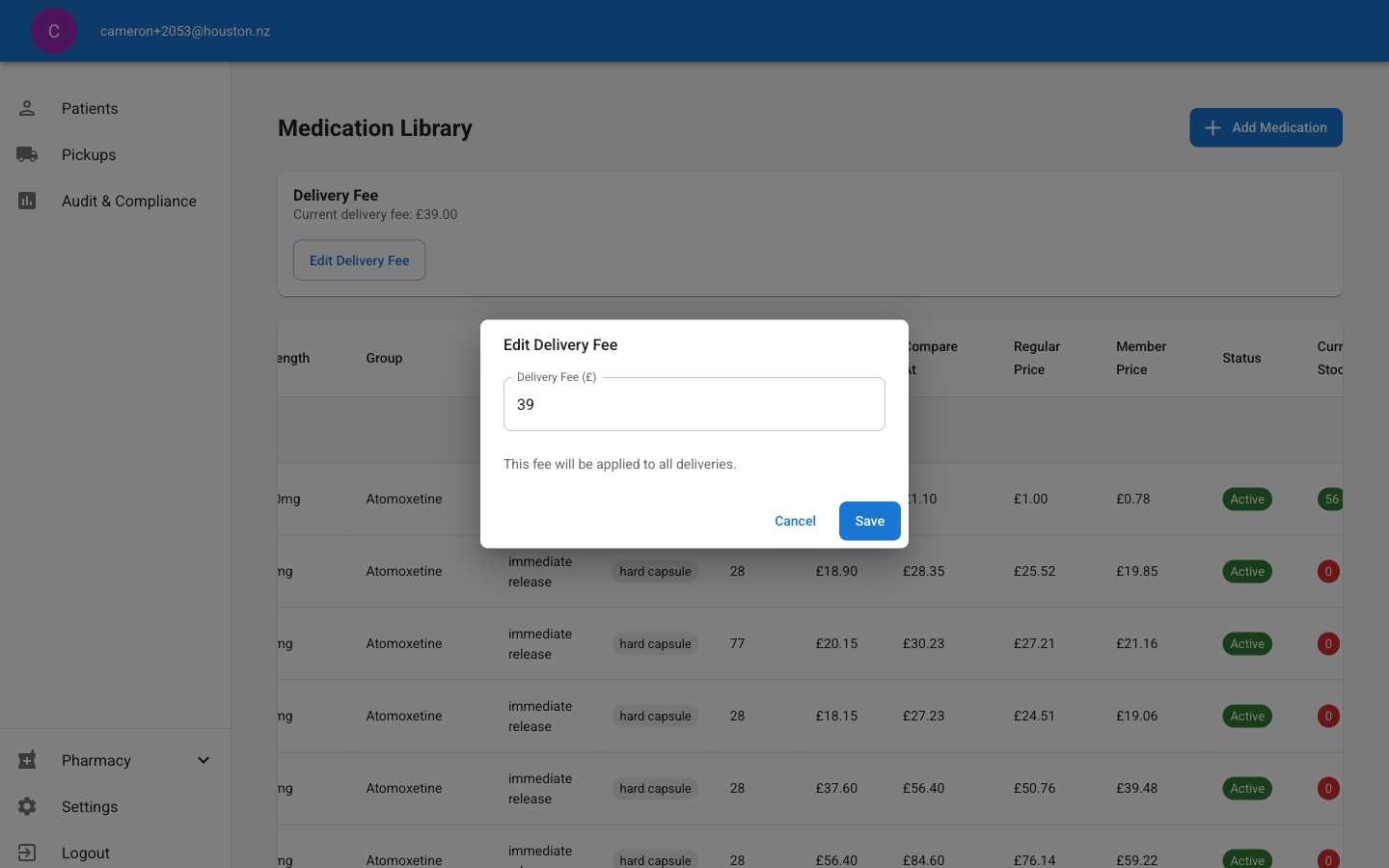Screen dimensions: 1389x868
Task: Click the email cameron+2053@houston.nz
Action: pyautogui.click(x=185, y=31)
